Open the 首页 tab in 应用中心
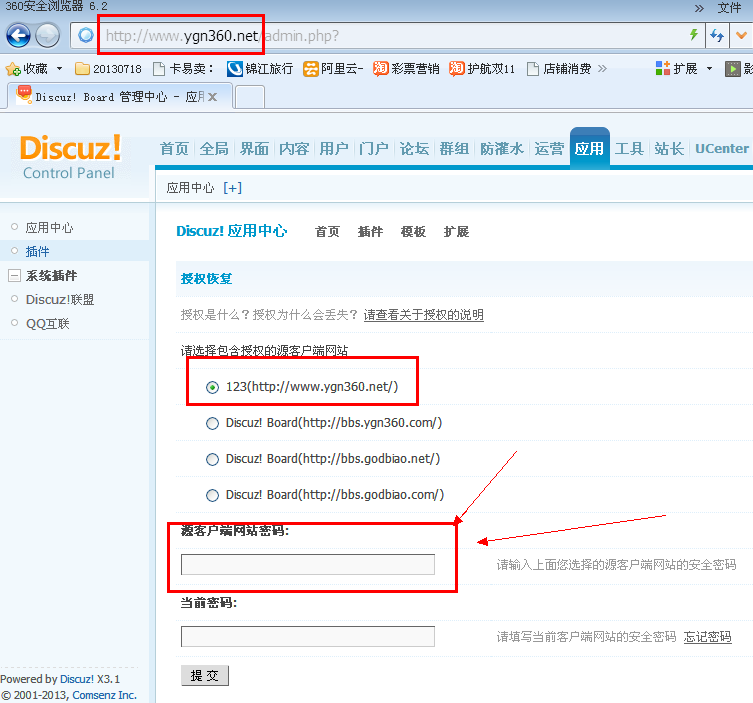Screen dimensions: 753x703 pyautogui.click(x=327, y=231)
